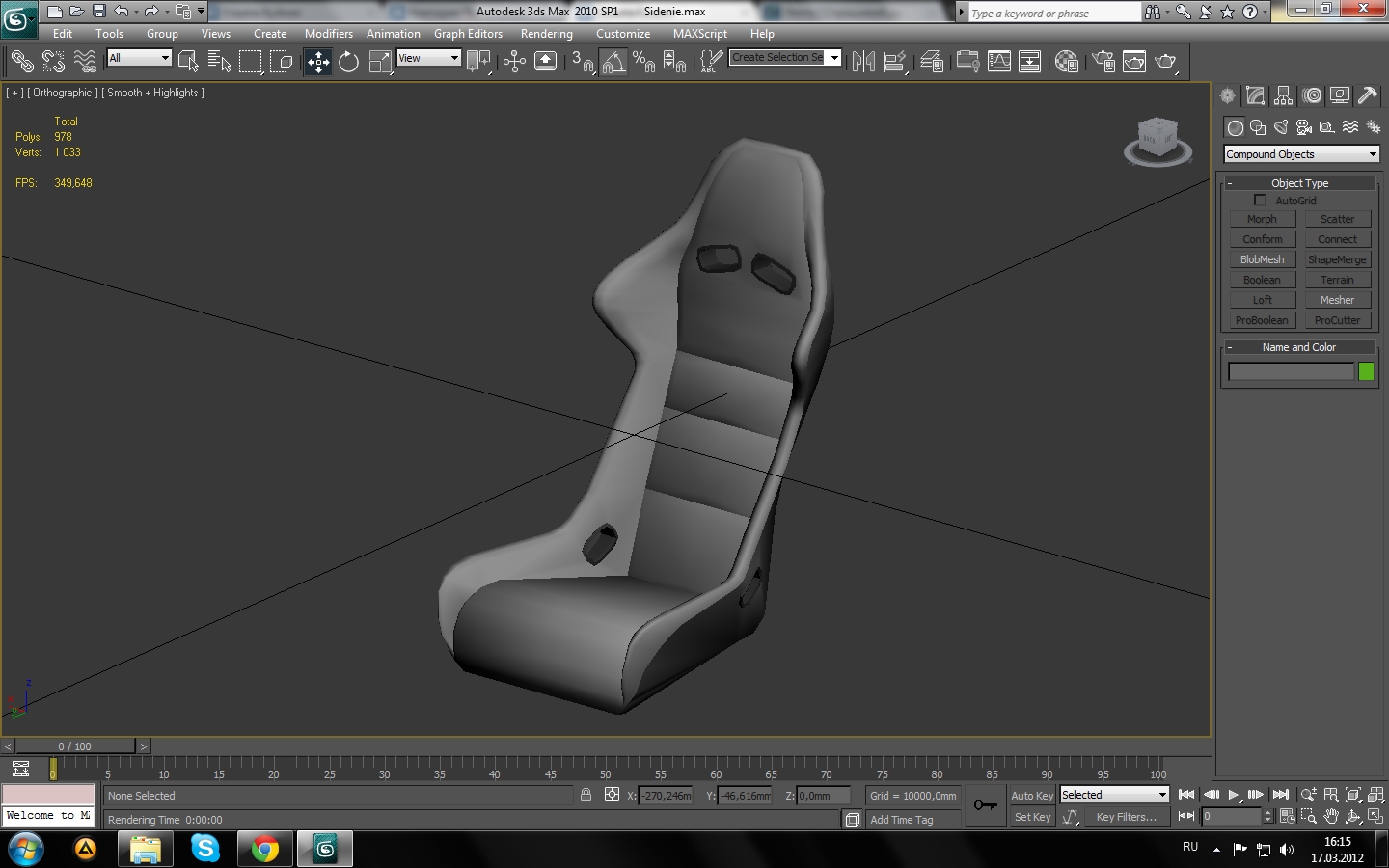The image size is (1389, 868).
Task: Open the Rendering menu
Action: coord(546,34)
